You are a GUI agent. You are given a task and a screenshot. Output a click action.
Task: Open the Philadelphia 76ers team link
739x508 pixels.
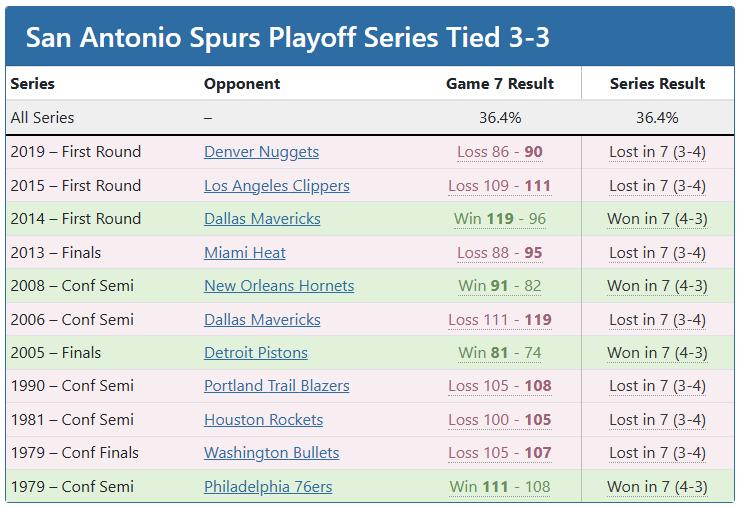[x=268, y=486]
